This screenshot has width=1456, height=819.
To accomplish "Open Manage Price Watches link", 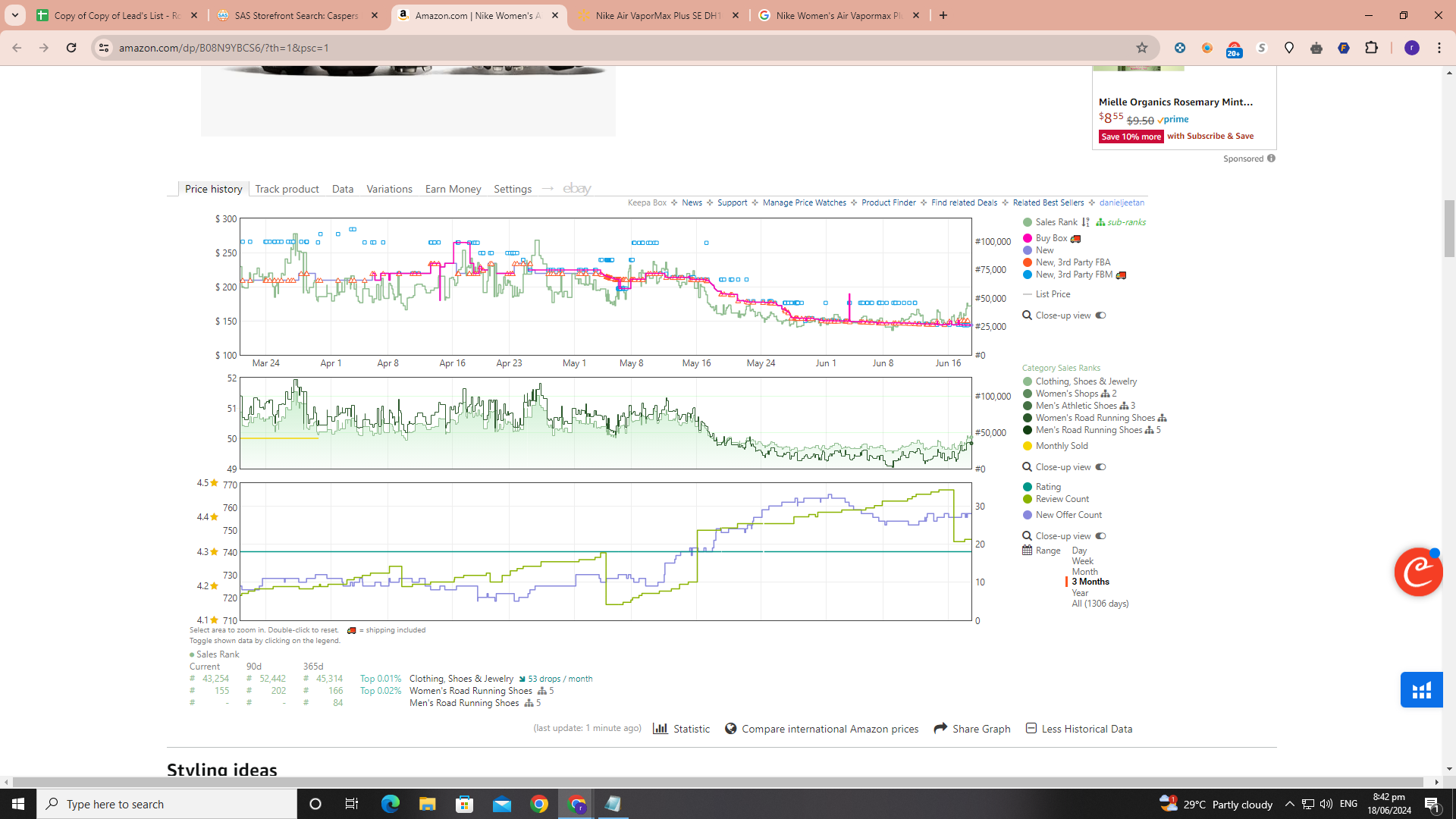I will tap(804, 202).
